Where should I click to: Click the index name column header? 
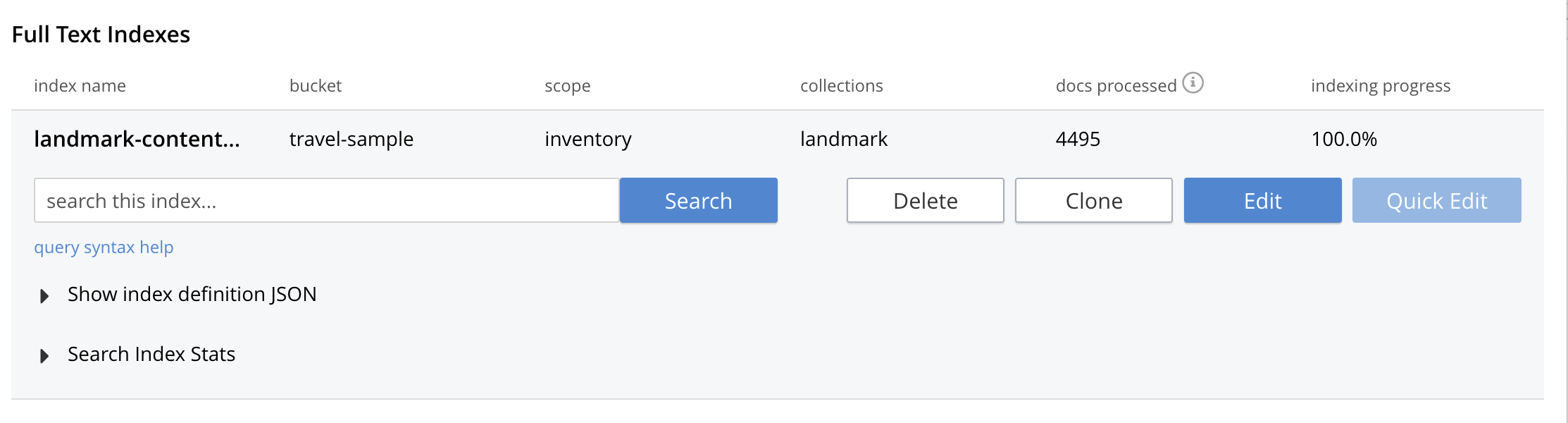pyautogui.click(x=80, y=86)
